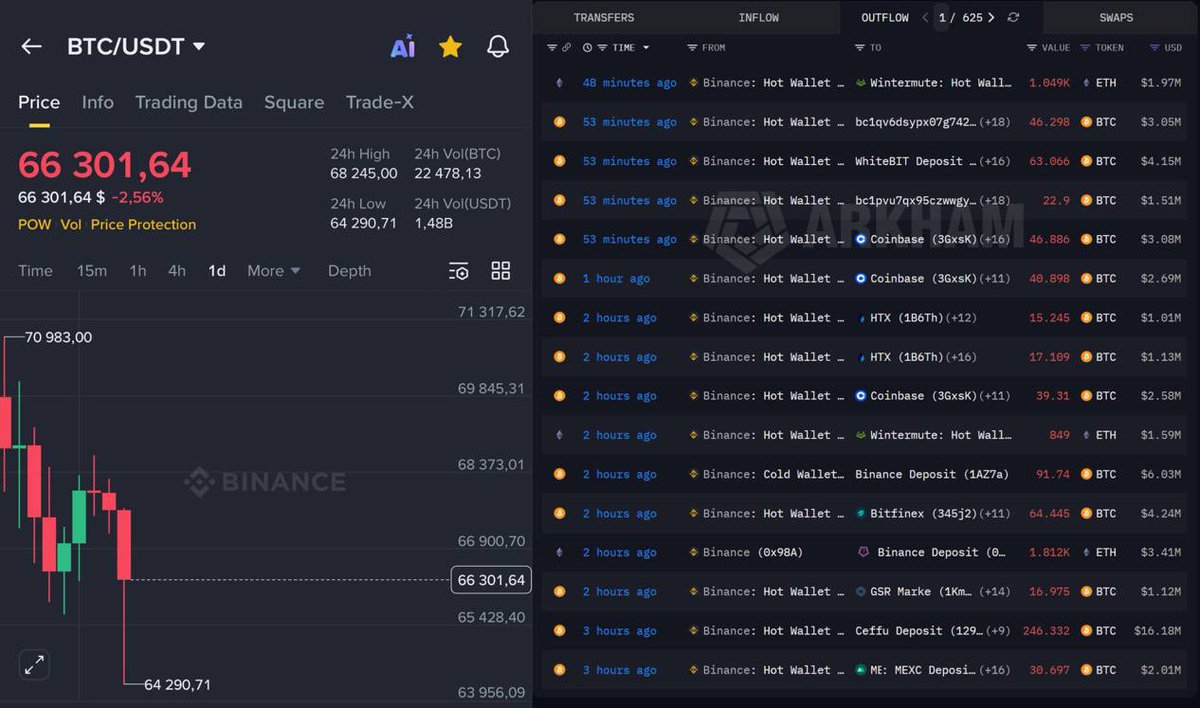1200x708 pixels.
Task: Select the 4h chart interval
Action: [177, 271]
